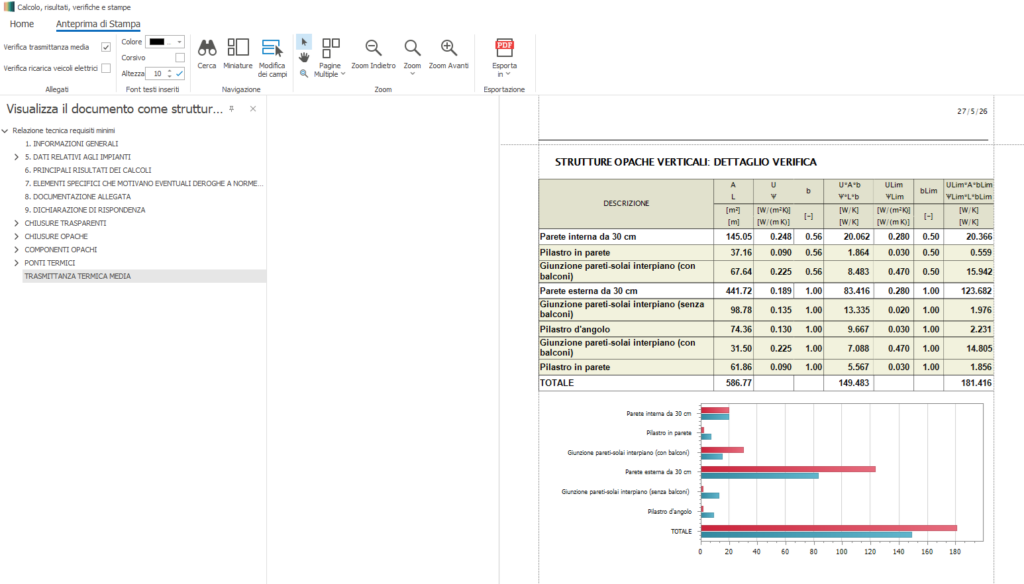Expand the PONTI TERMICI tree node
Viewport: 1024px width, 584px height.
click(x=16, y=263)
